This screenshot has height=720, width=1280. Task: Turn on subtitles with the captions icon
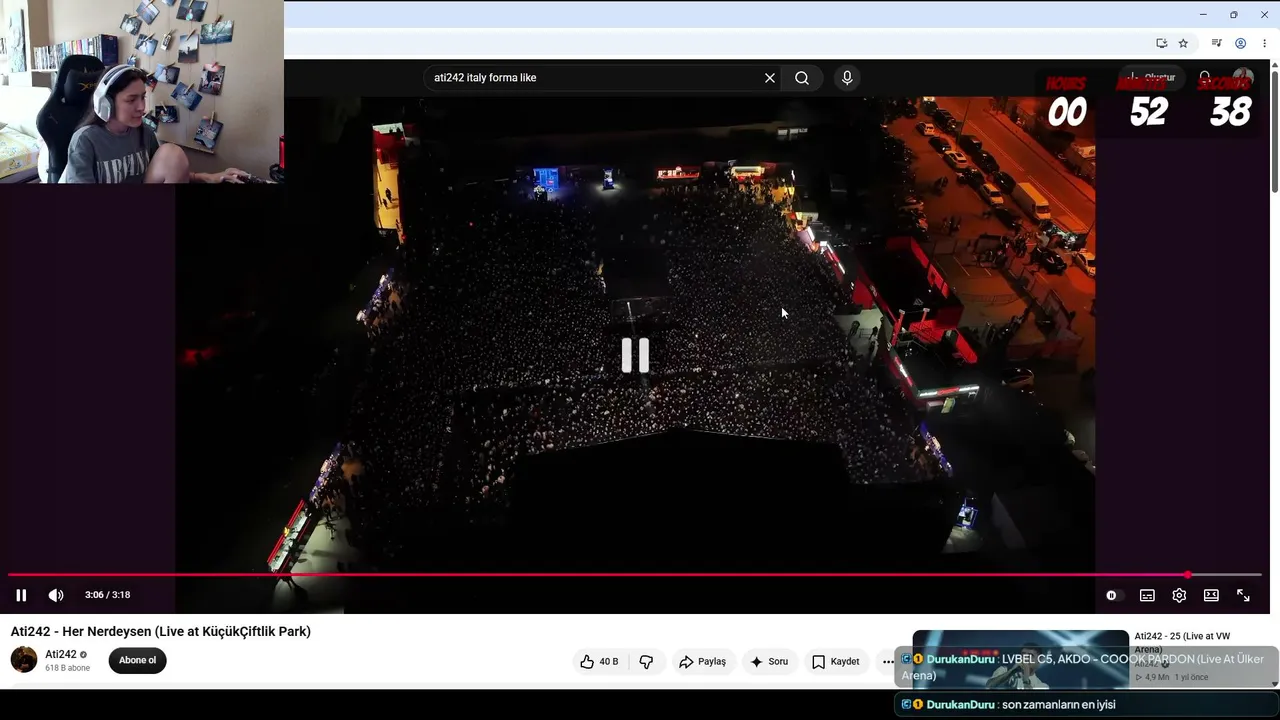point(1147,595)
